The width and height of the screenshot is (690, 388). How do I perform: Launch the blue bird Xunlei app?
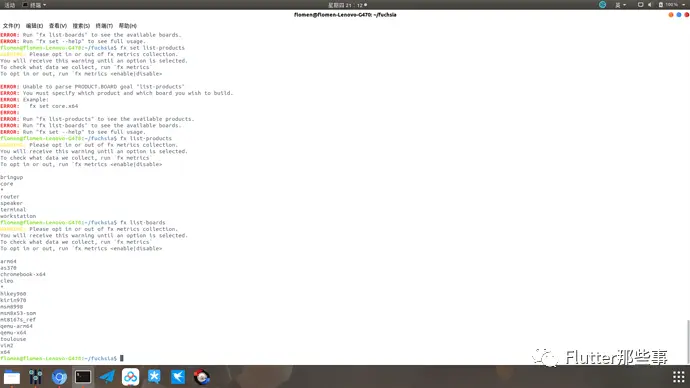178,377
